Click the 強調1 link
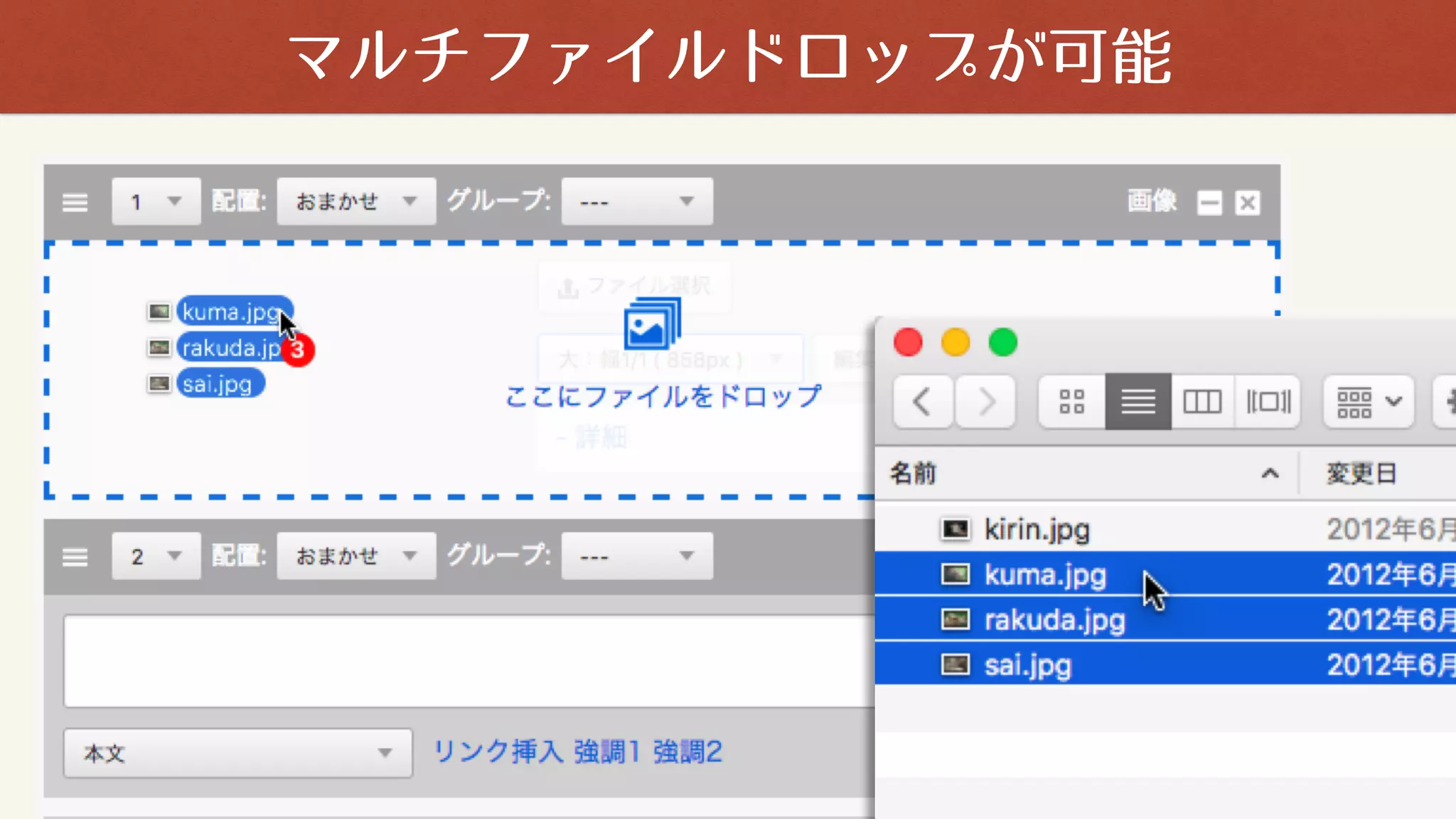The width and height of the screenshot is (1456, 819). coord(607,751)
